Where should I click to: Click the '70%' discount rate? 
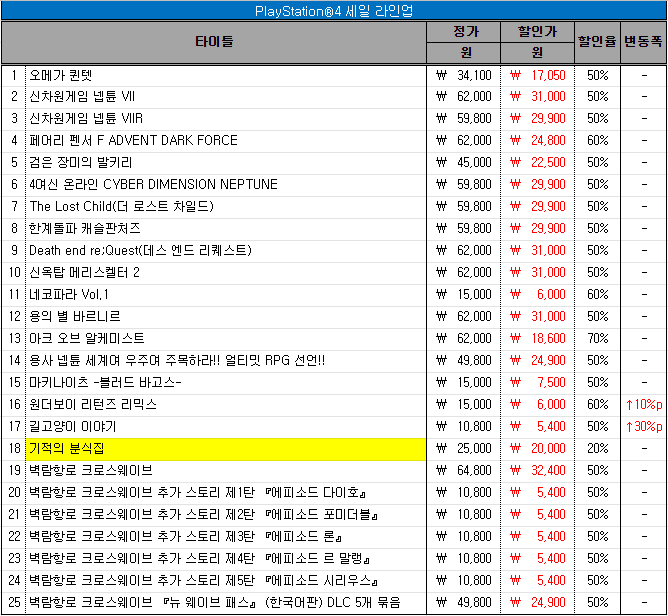click(x=597, y=339)
